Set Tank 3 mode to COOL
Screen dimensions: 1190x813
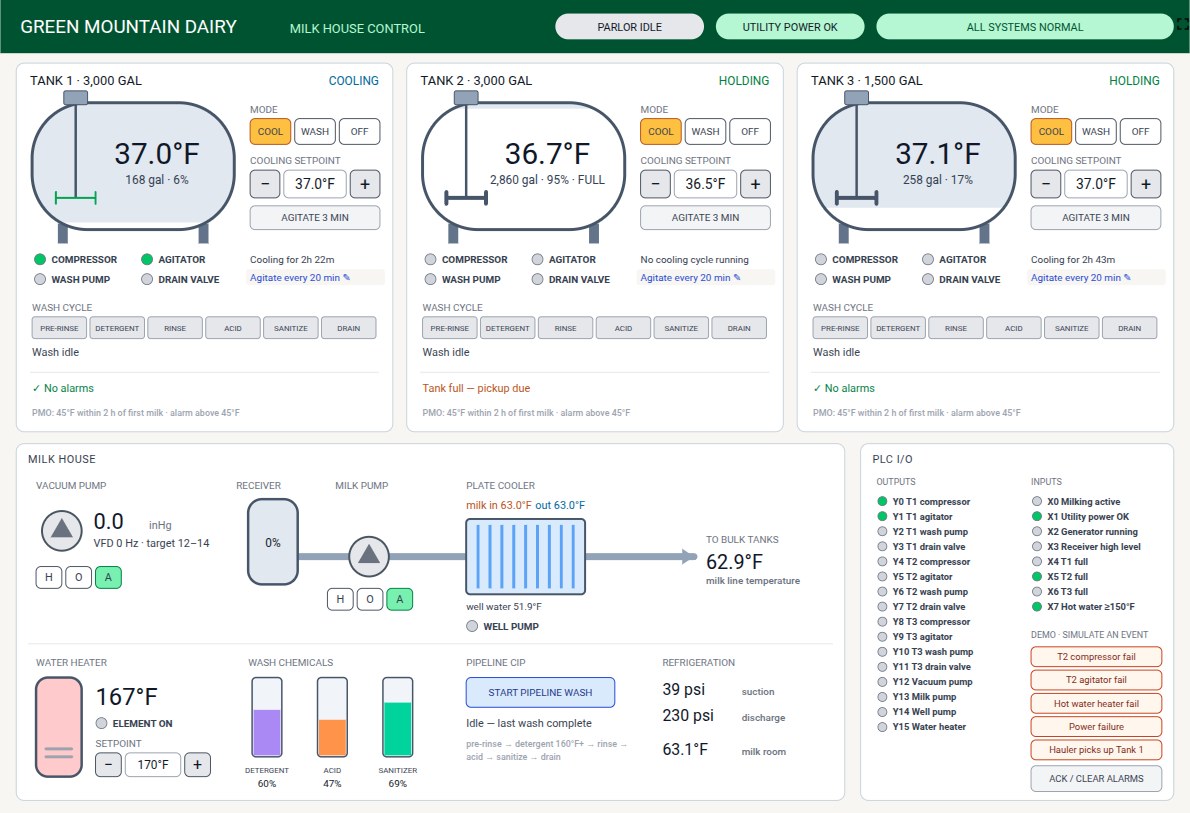[1051, 131]
